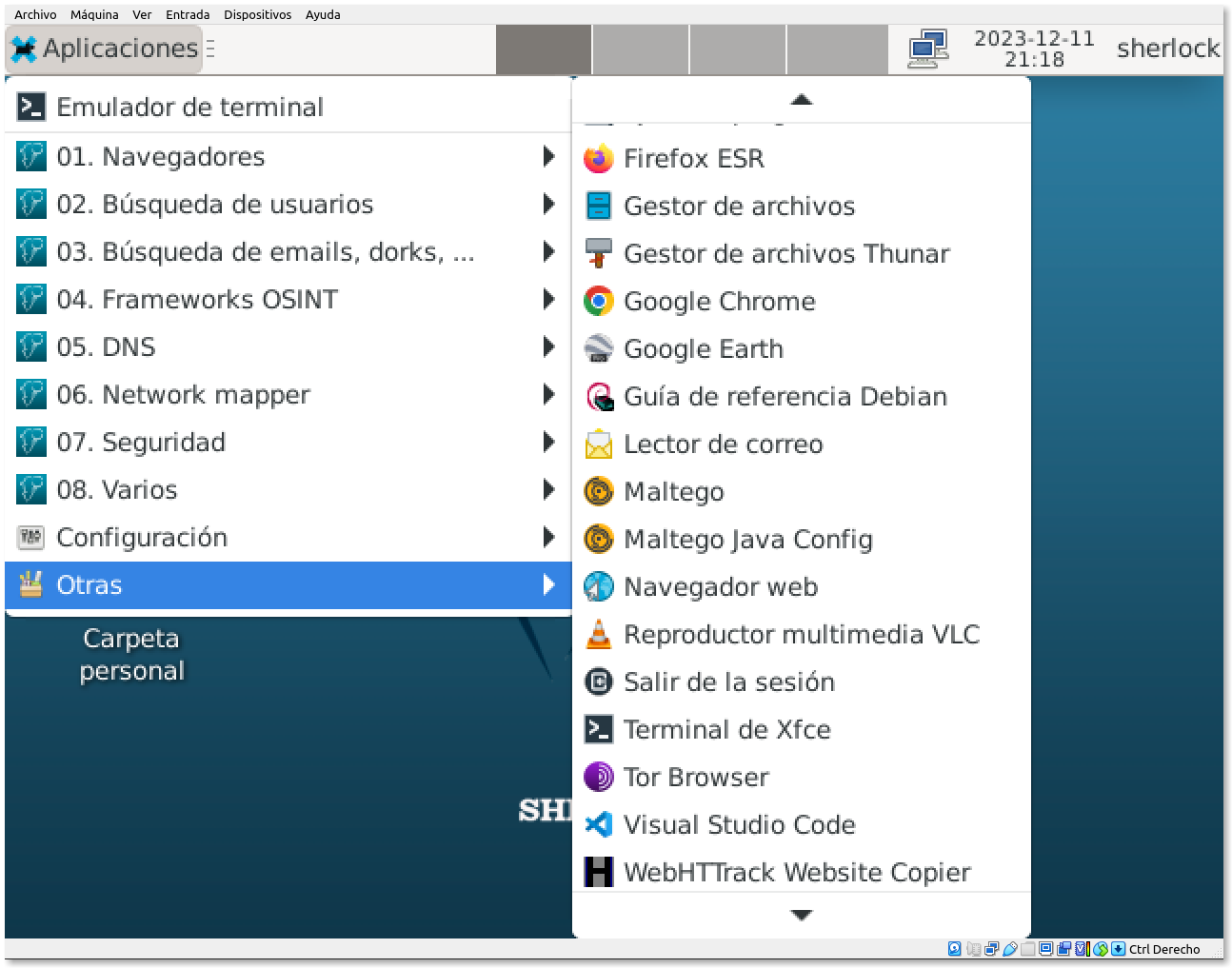Viewport: 1232px width, 968px height.
Task: Click the Maltego Java Config icon
Action: (598, 539)
